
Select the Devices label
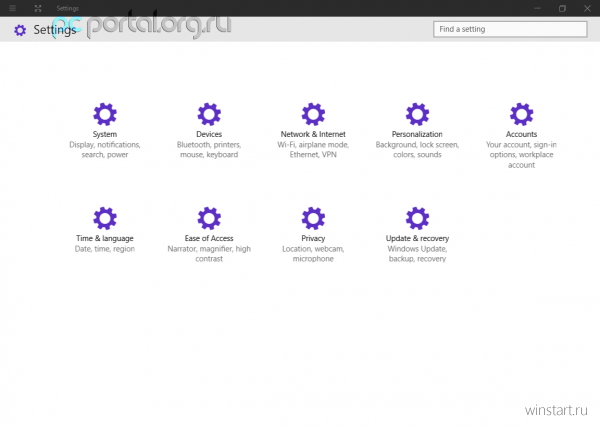pos(209,134)
